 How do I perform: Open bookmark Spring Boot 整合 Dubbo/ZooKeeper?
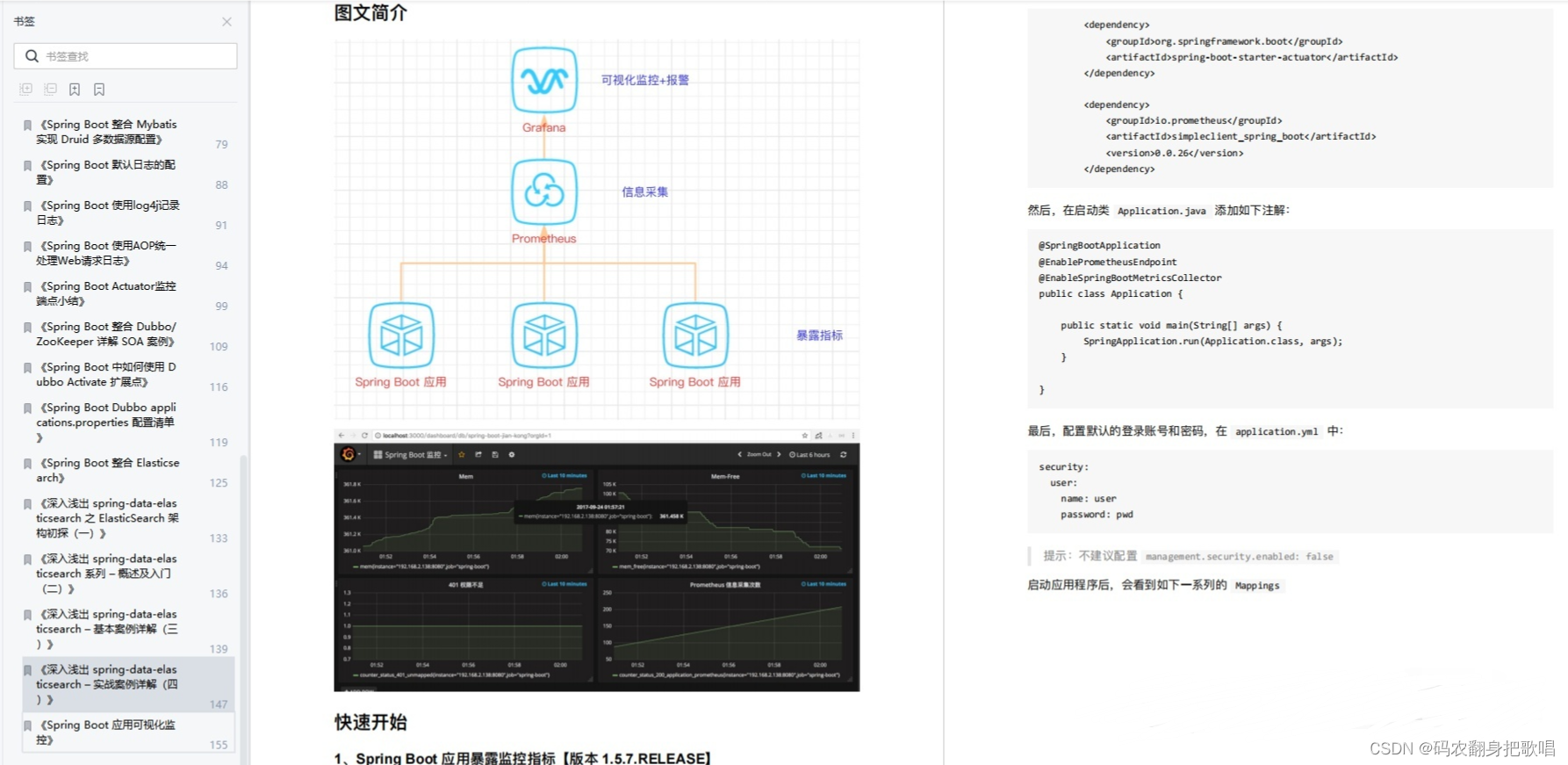pos(106,334)
